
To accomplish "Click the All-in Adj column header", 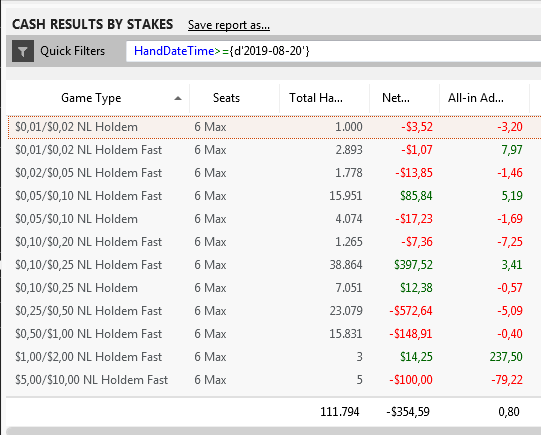I will (x=484, y=98).
